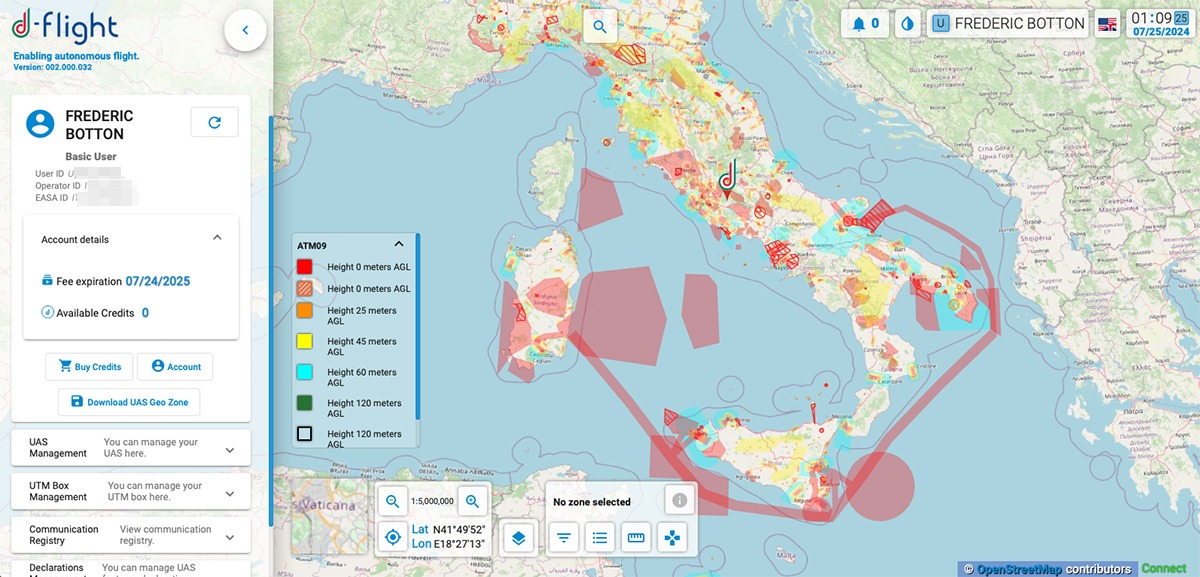Collapse the sidebar with the back arrow

point(245,31)
